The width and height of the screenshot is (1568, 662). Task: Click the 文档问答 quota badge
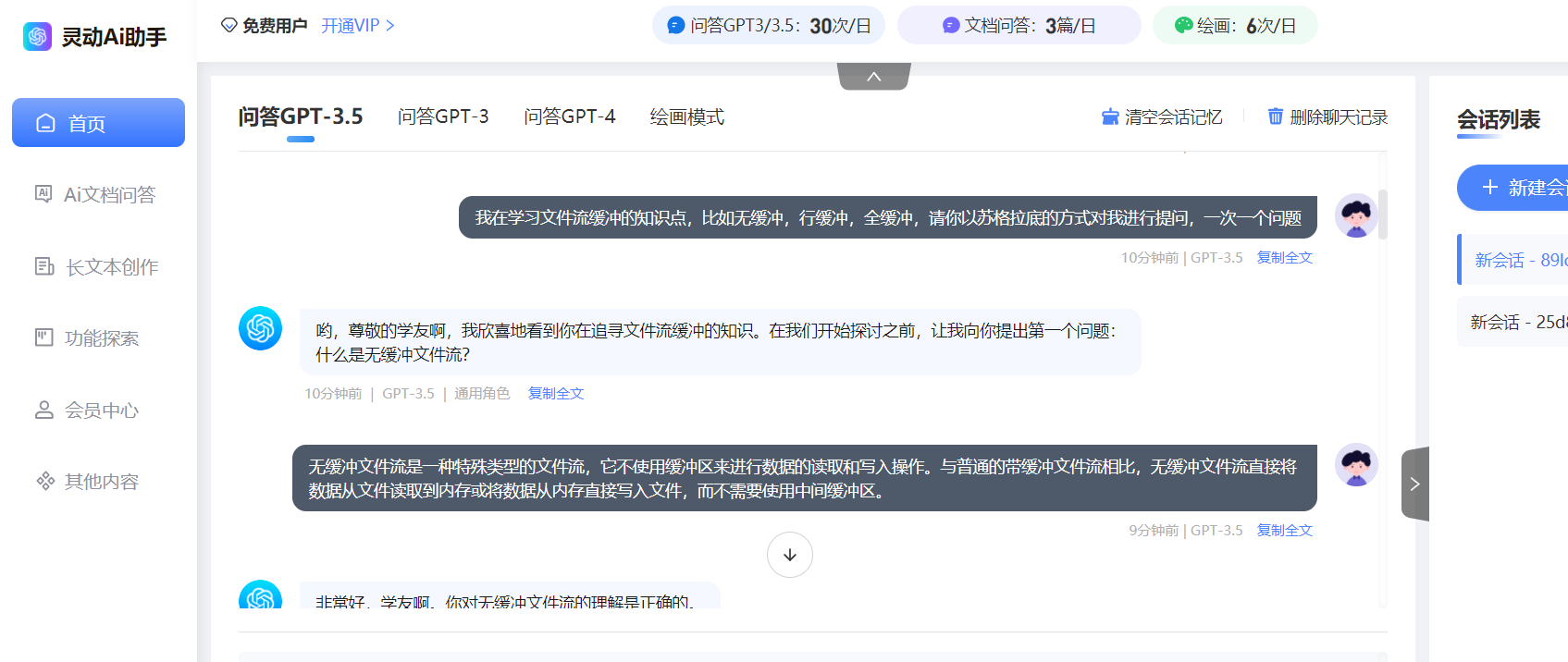1019,26
